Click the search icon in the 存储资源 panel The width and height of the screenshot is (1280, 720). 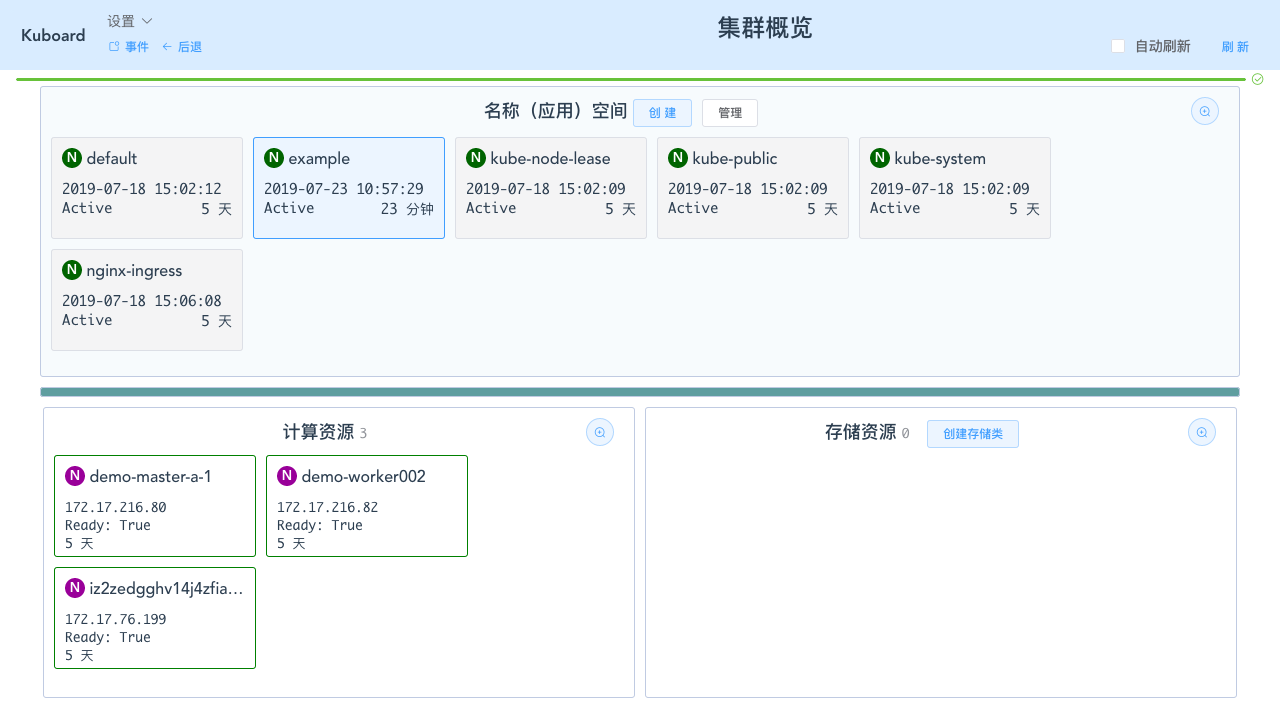(1201, 432)
